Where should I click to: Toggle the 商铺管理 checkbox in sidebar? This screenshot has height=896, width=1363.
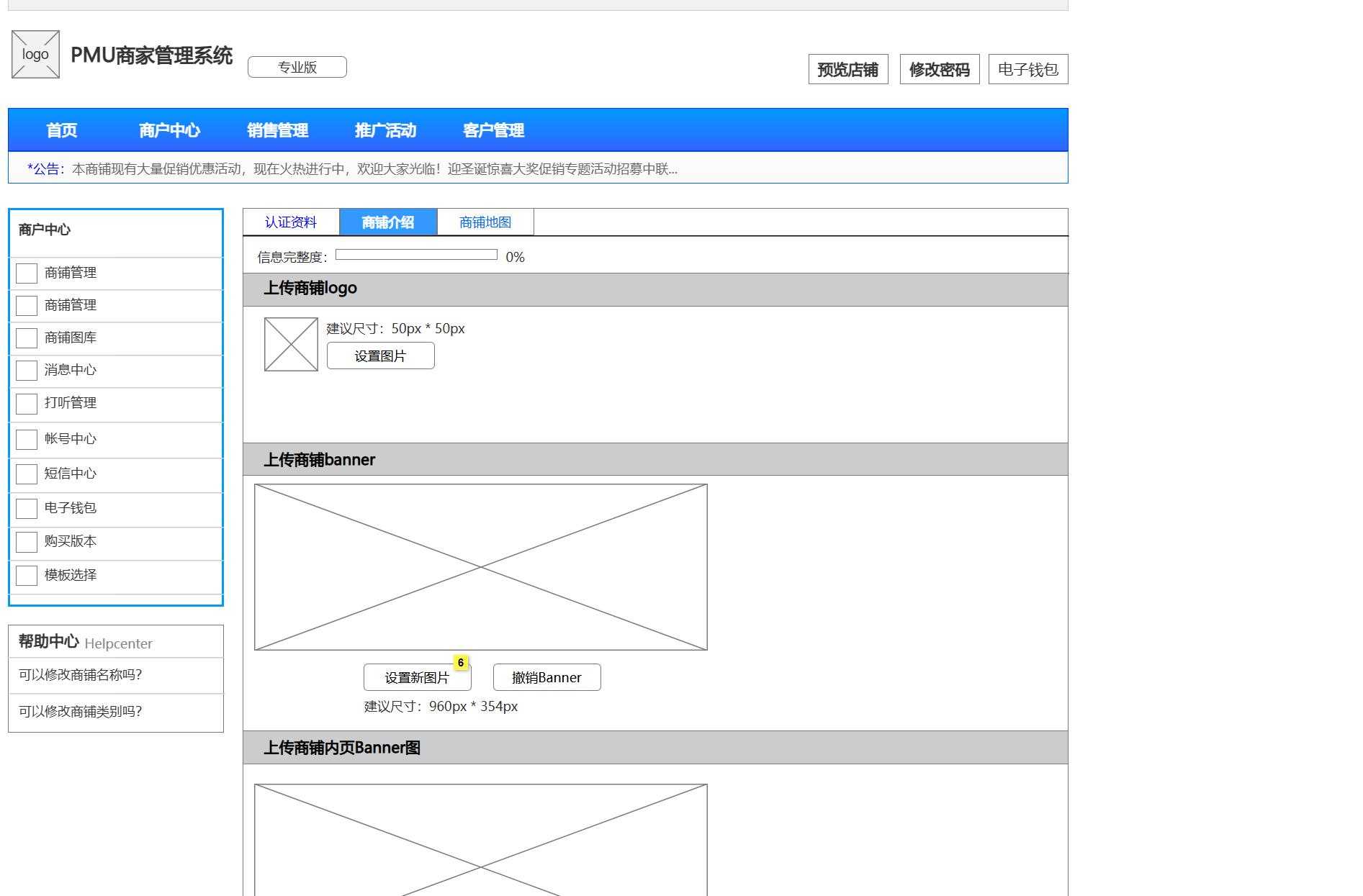(26, 273)
